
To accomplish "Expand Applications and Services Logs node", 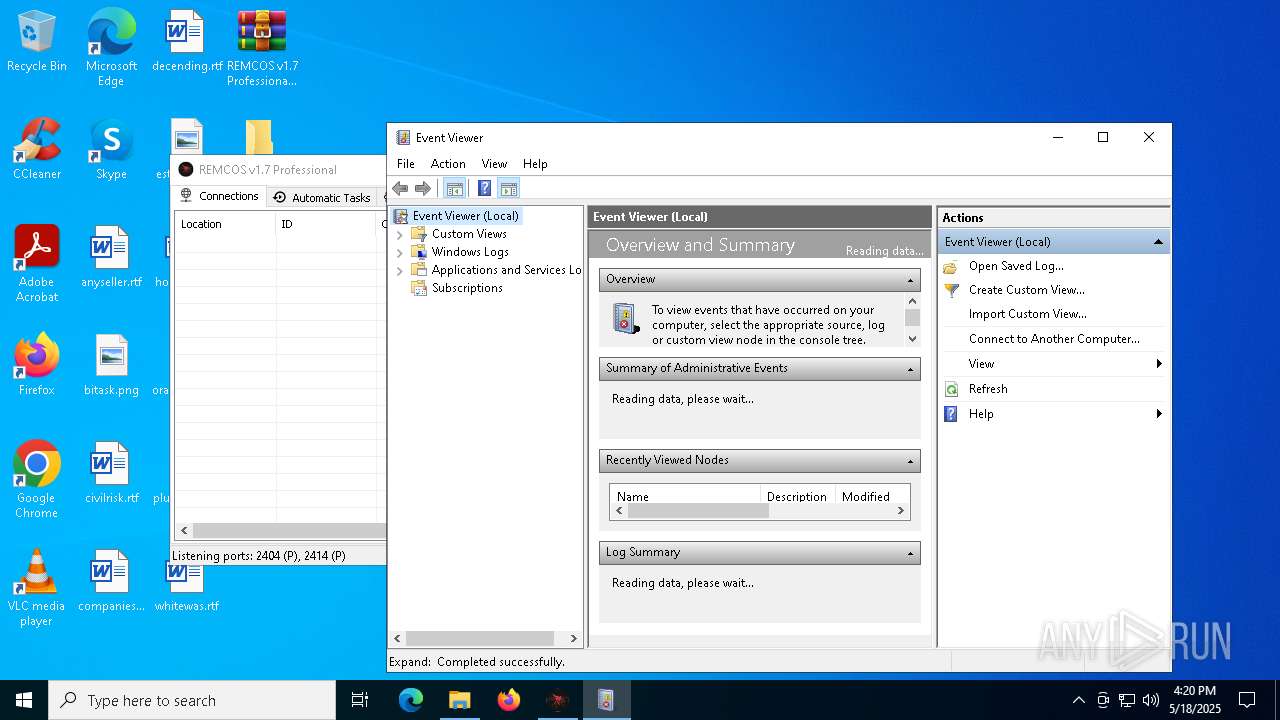I will point(400,270).
